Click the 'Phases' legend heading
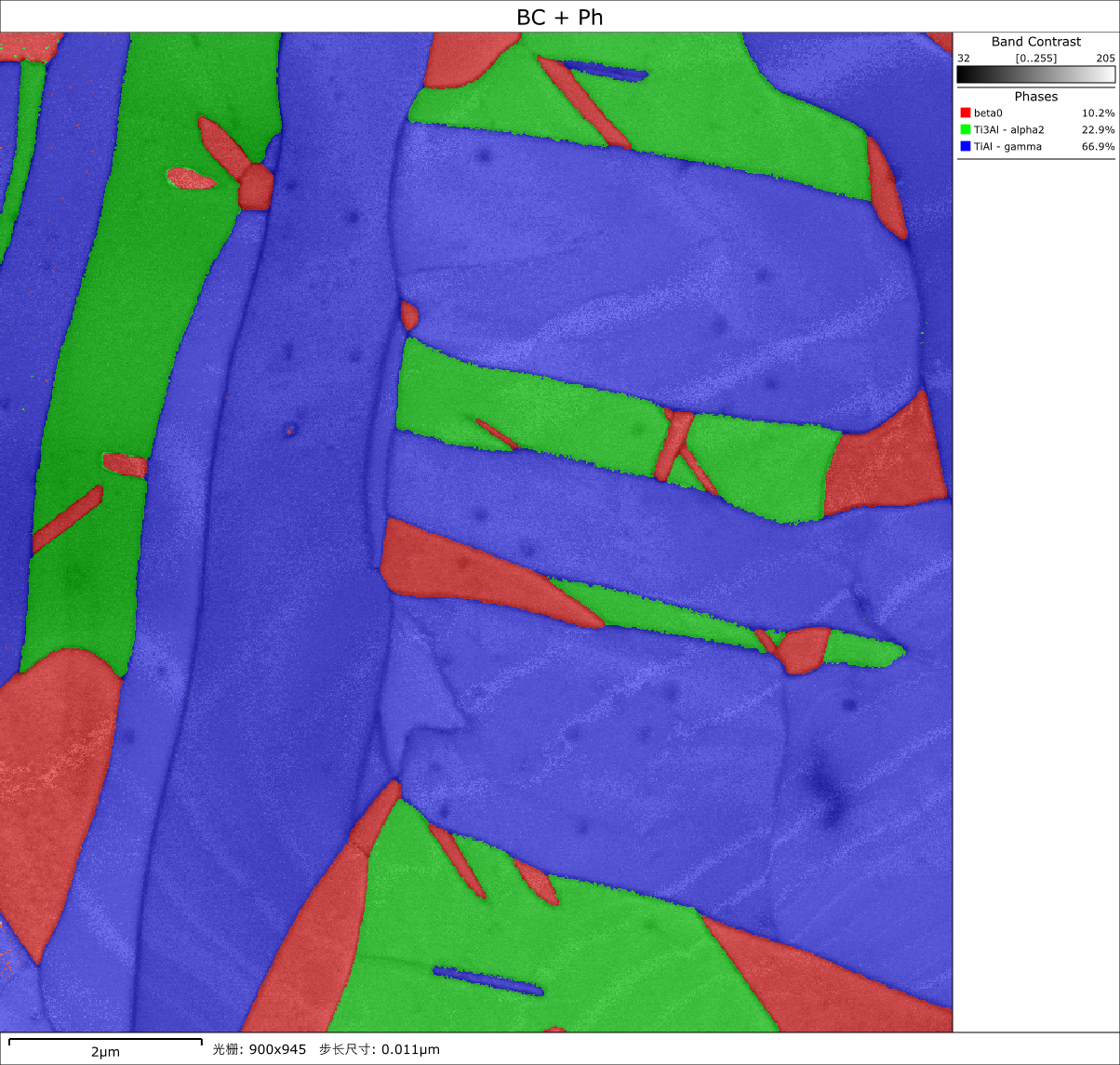Viewport: 1120px width, 1065px height. coord(1035,97)
